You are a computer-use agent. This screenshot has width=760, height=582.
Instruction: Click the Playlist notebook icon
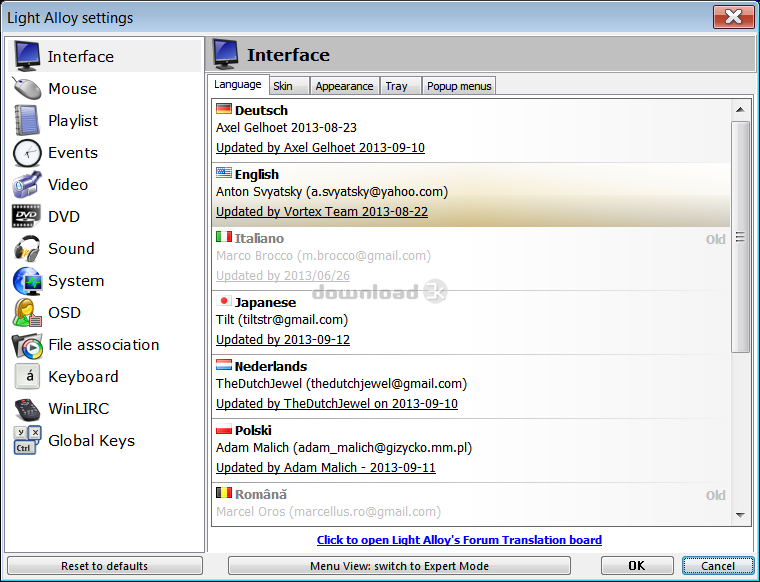(27, 121)
